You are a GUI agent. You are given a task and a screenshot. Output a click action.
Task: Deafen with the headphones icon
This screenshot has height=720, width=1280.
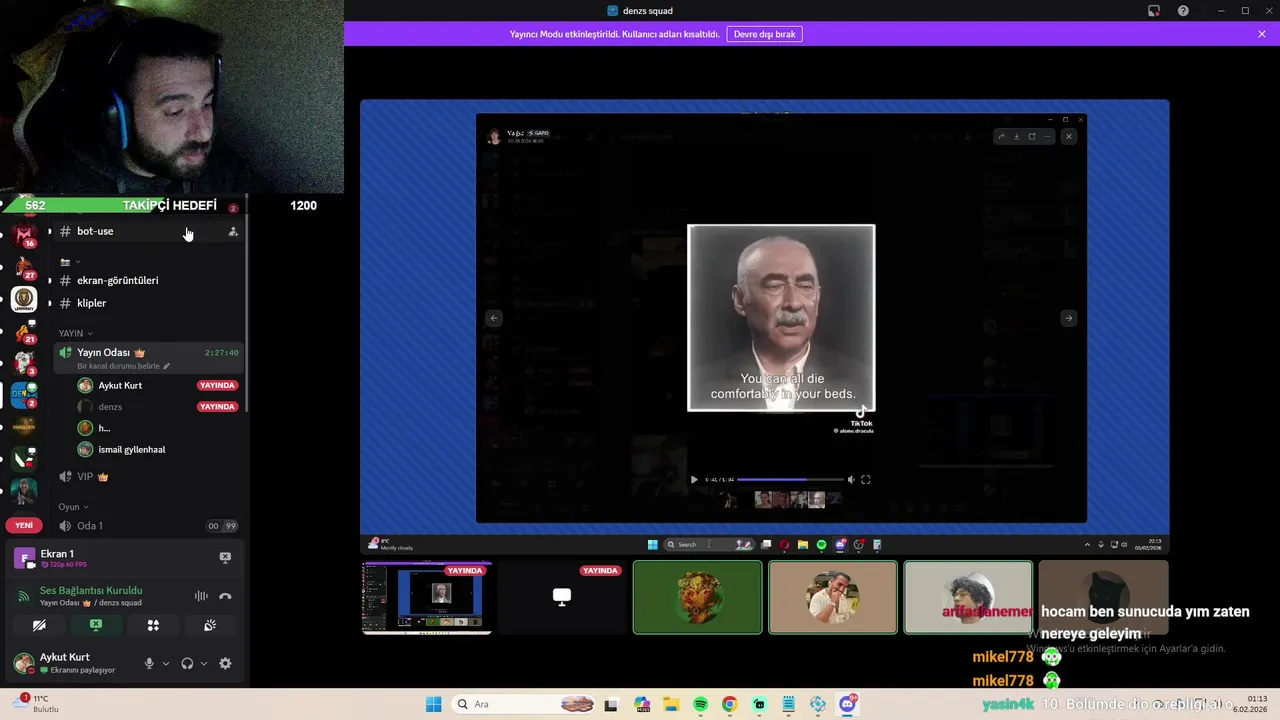coord(187,663)
